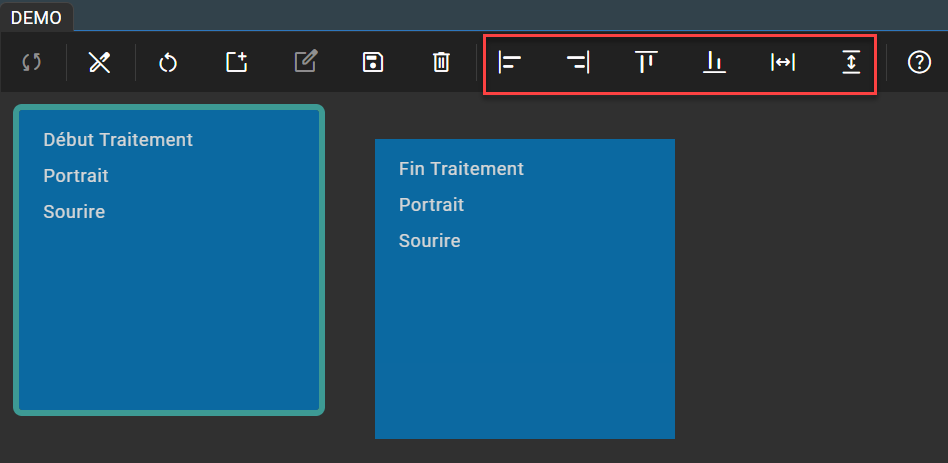The width and height of the screenshot is (948, 463).
Task: Delete with the trash can icon
Action: 441,62
